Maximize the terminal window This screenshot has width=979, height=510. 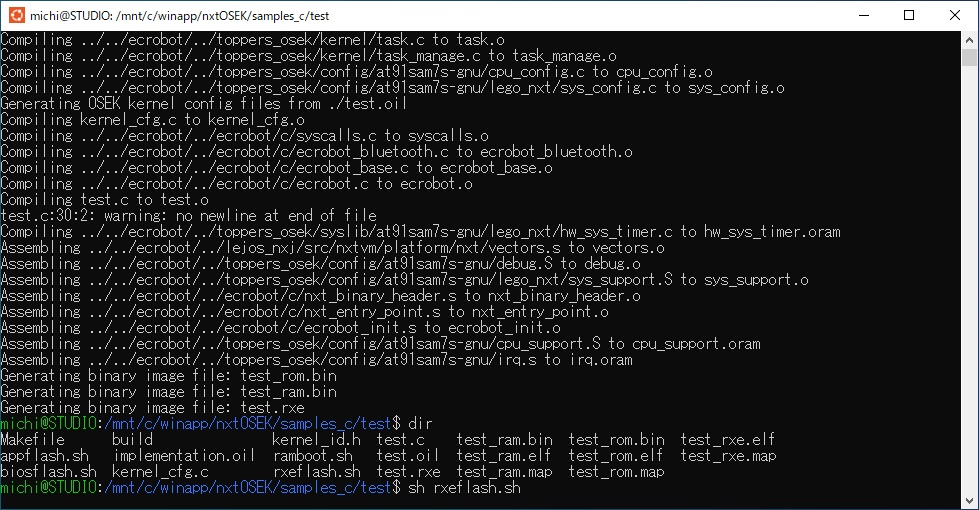909,15
